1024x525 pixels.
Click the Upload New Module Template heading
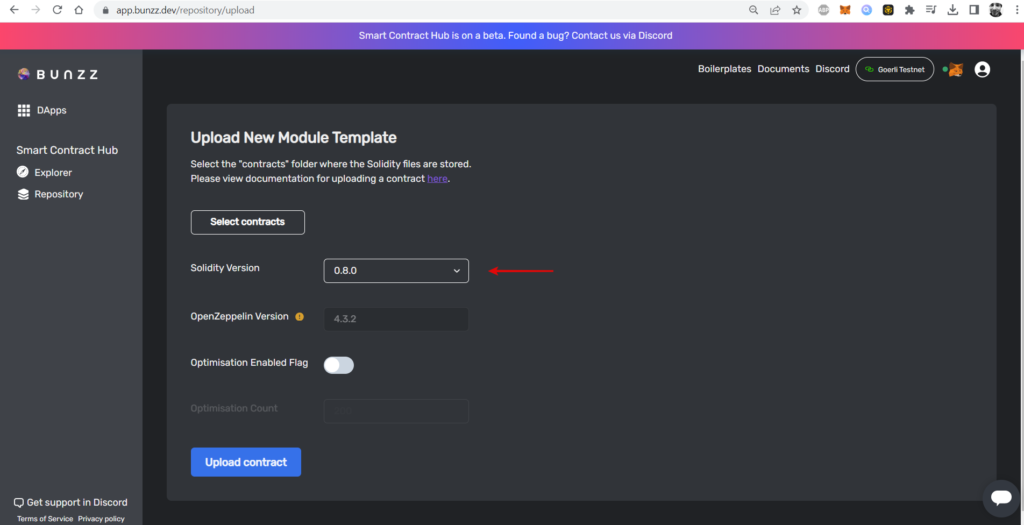tap(293, 138)
